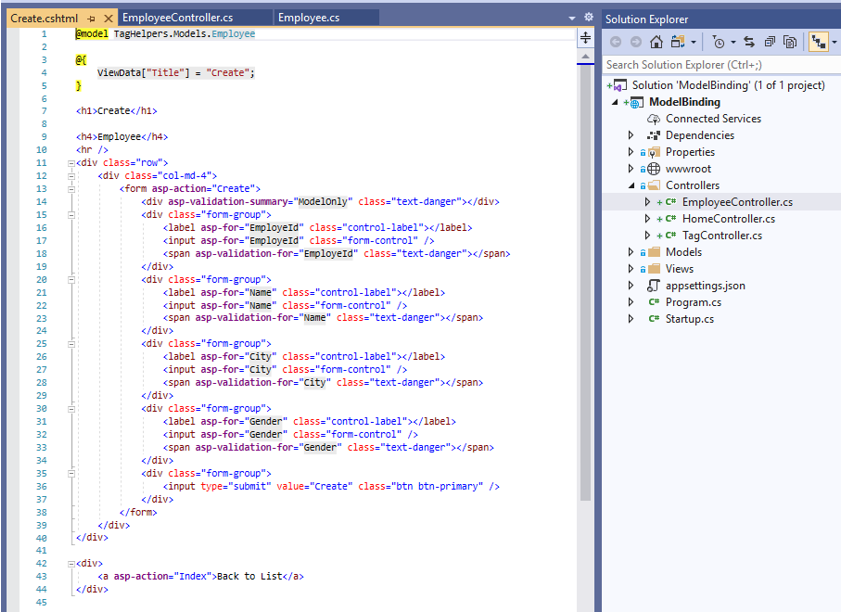Expand HomeController.cs in the tree
844x613 pixels.
pyautogui.click(x=648, y=219)
